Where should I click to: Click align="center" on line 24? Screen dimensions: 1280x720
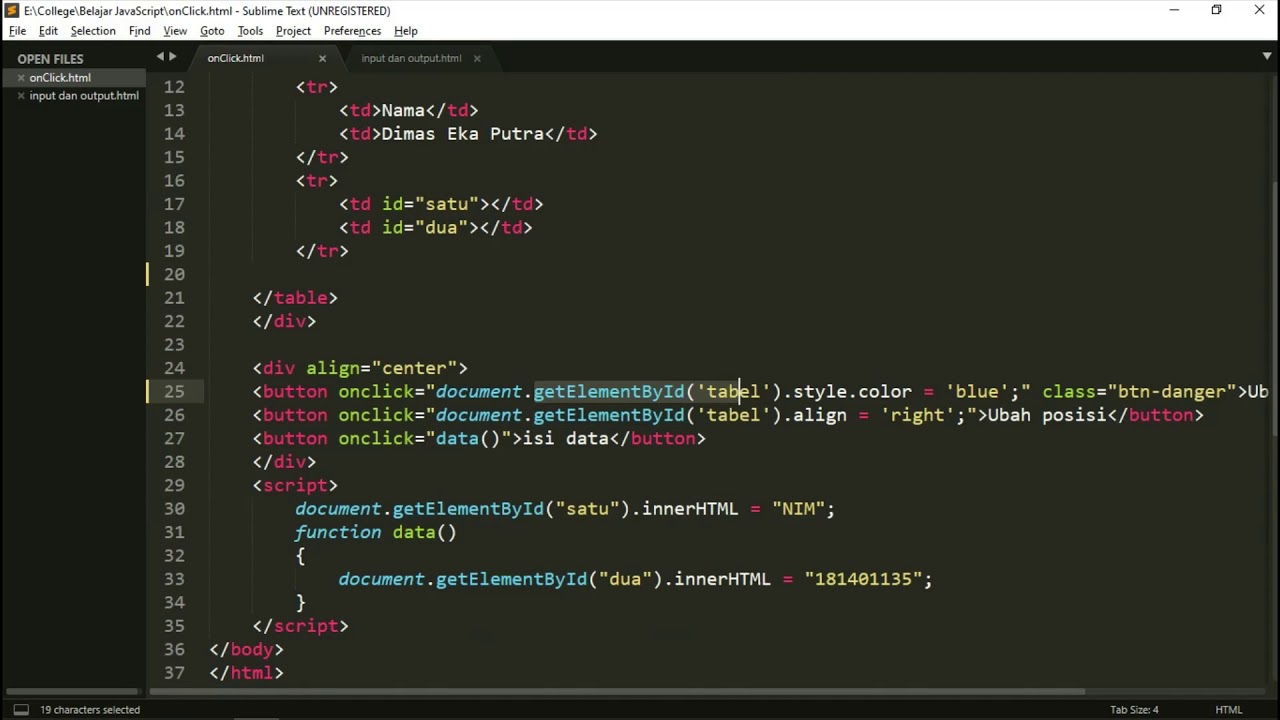381,368
